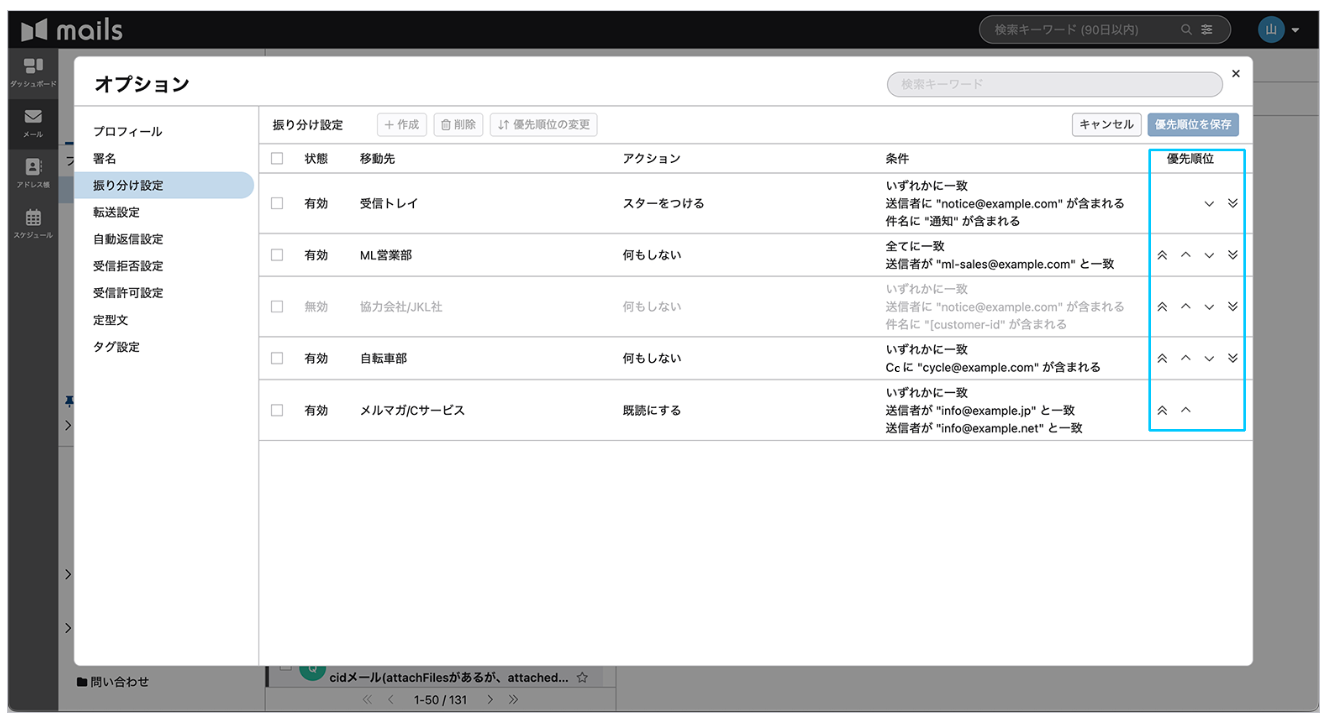The image size is (1336, 725).
Task: Check the ML営業部 rule checkbox
Action: click(277, 255)
